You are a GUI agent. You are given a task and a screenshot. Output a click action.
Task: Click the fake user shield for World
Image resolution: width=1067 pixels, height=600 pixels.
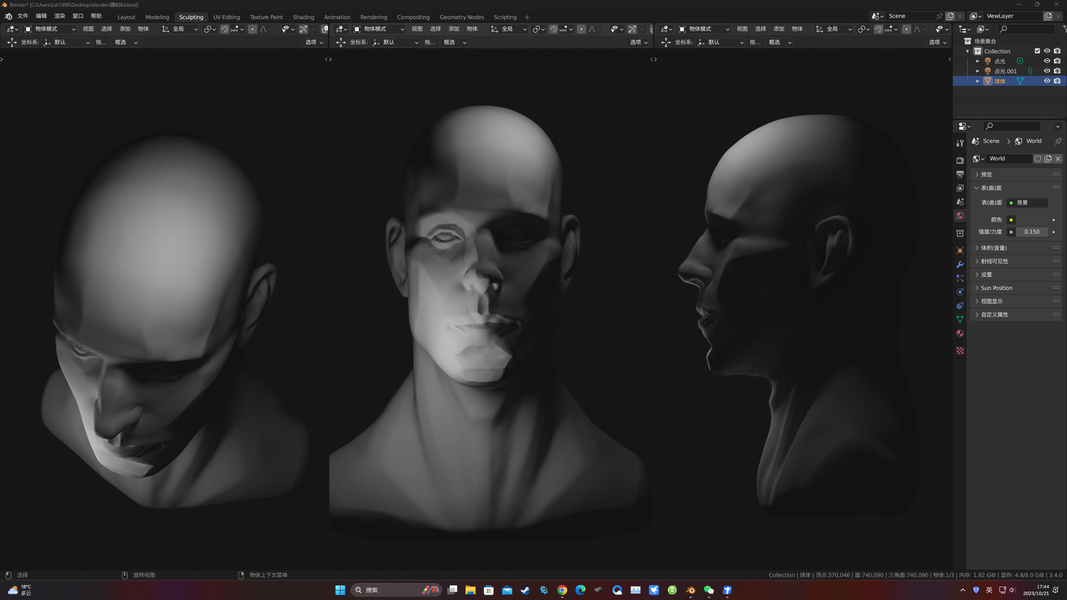point(1038,159)
